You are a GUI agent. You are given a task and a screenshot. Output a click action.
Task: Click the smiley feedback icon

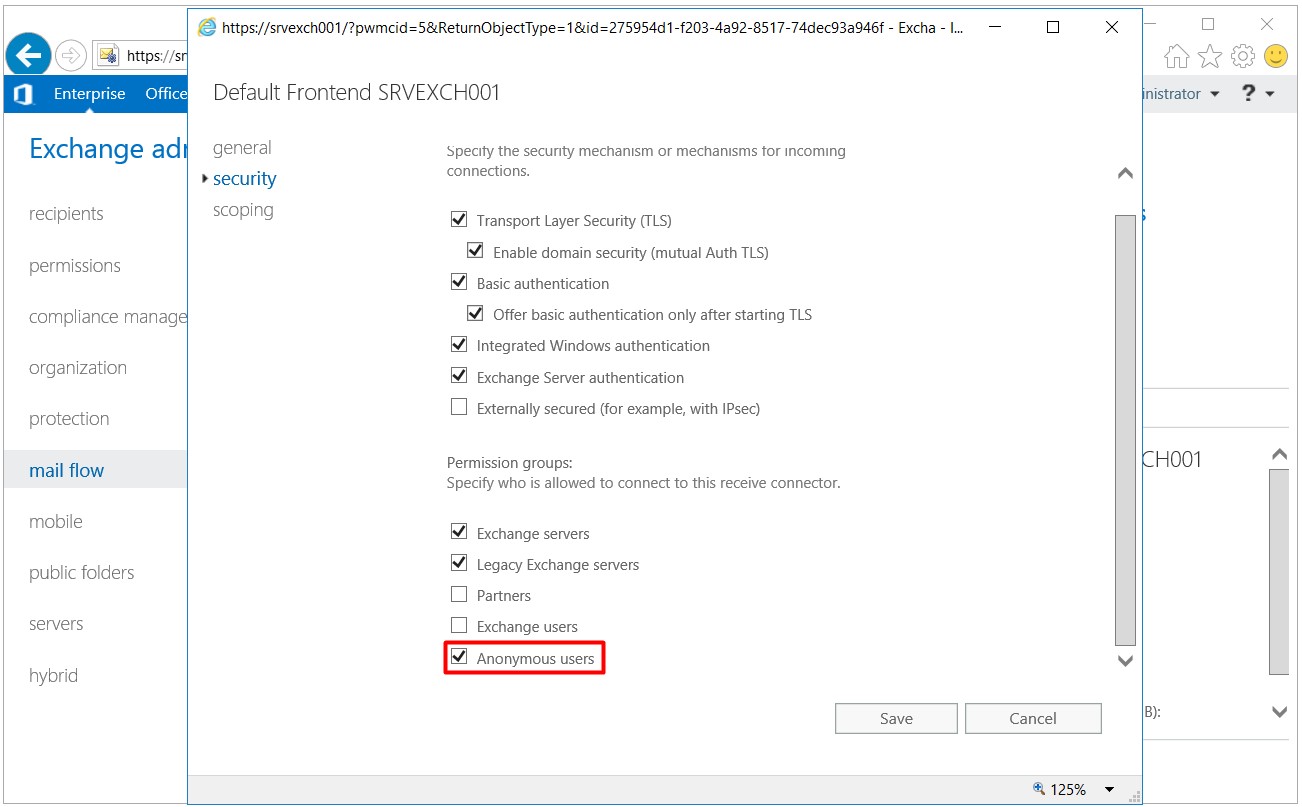pos(1276,56)
